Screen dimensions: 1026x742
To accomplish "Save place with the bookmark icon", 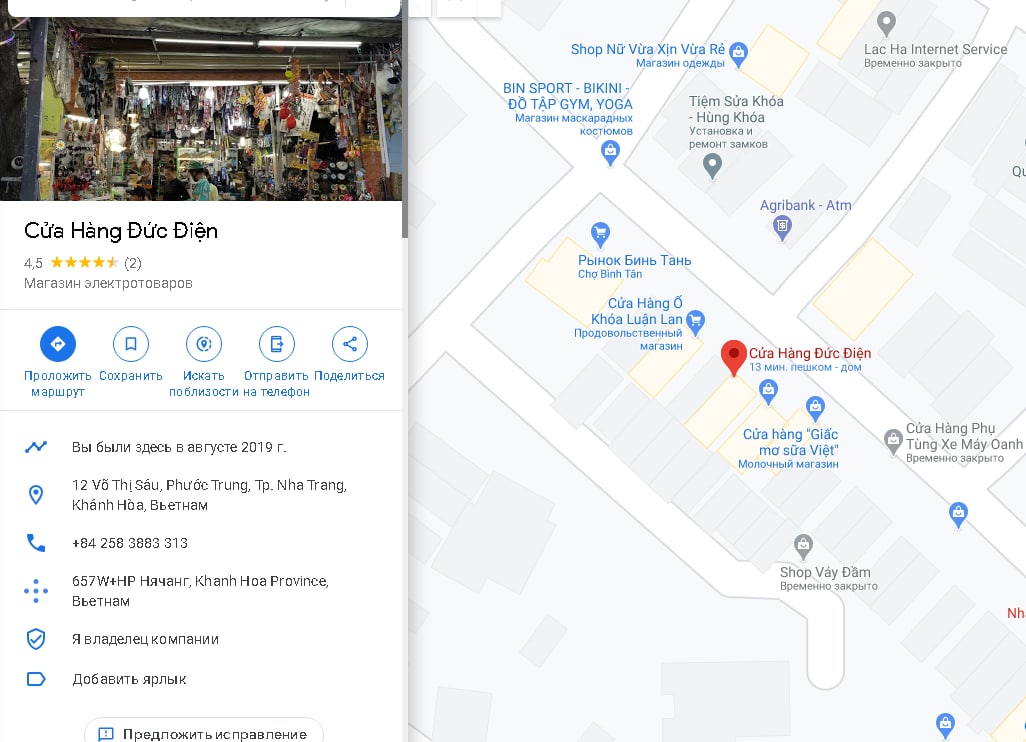I will [x=131, y=344].
